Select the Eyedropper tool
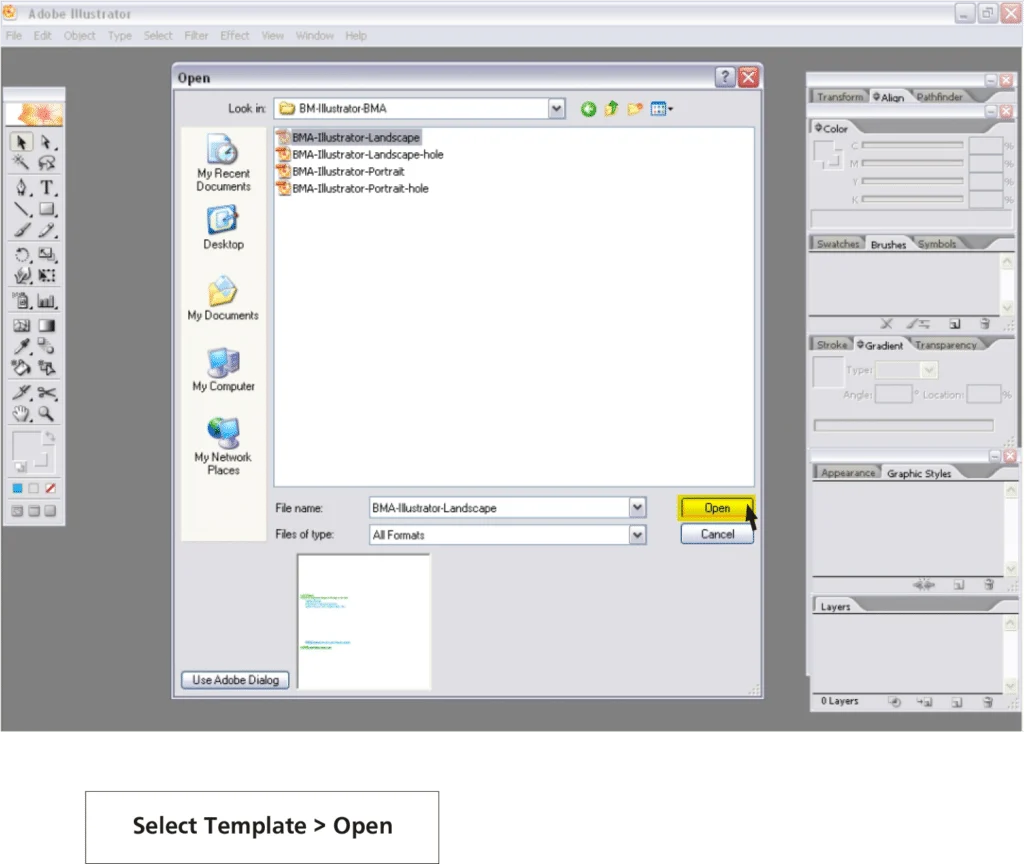 (21, 346)
